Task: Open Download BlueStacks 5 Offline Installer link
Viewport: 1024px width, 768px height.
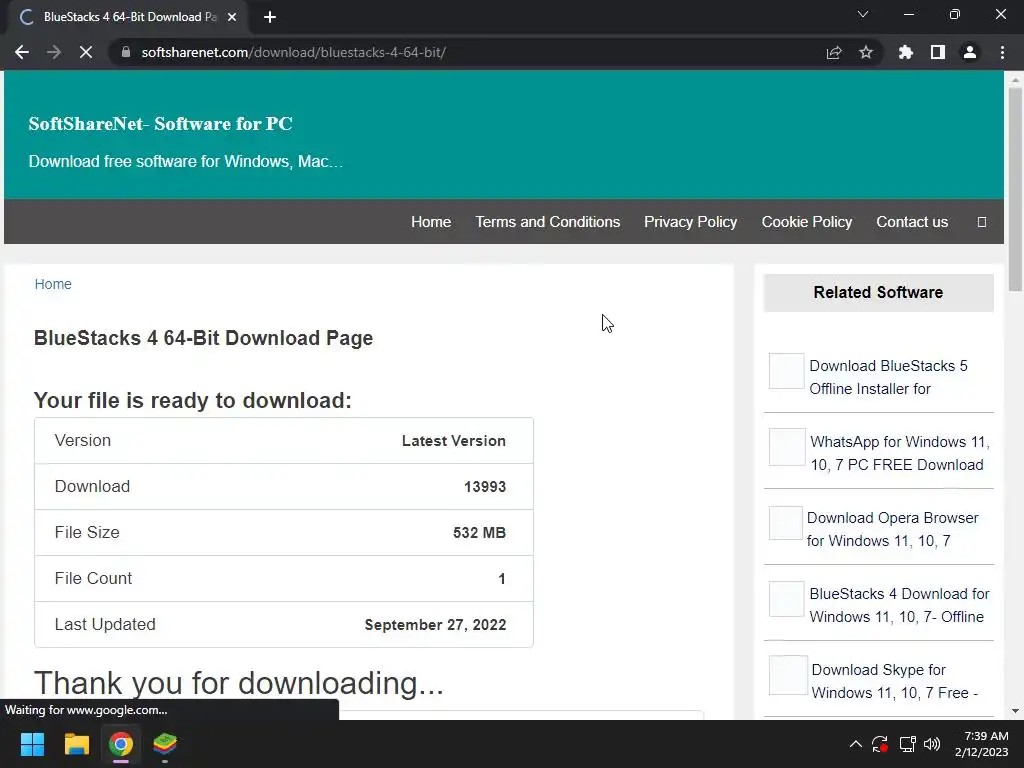Action: [888, 377]
